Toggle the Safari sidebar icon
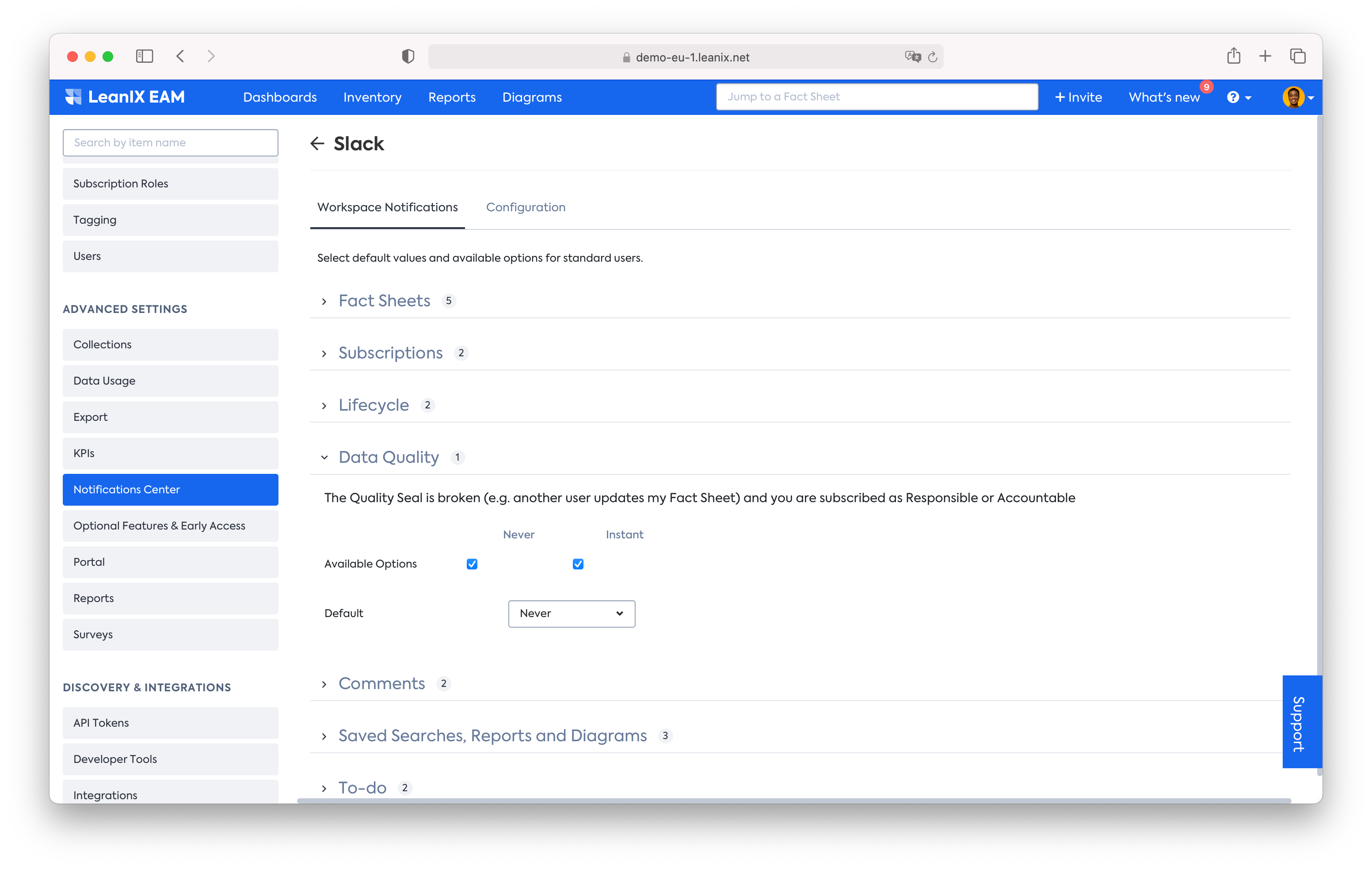The height and width of the screenshot is (869, 1372). point(145,57)
